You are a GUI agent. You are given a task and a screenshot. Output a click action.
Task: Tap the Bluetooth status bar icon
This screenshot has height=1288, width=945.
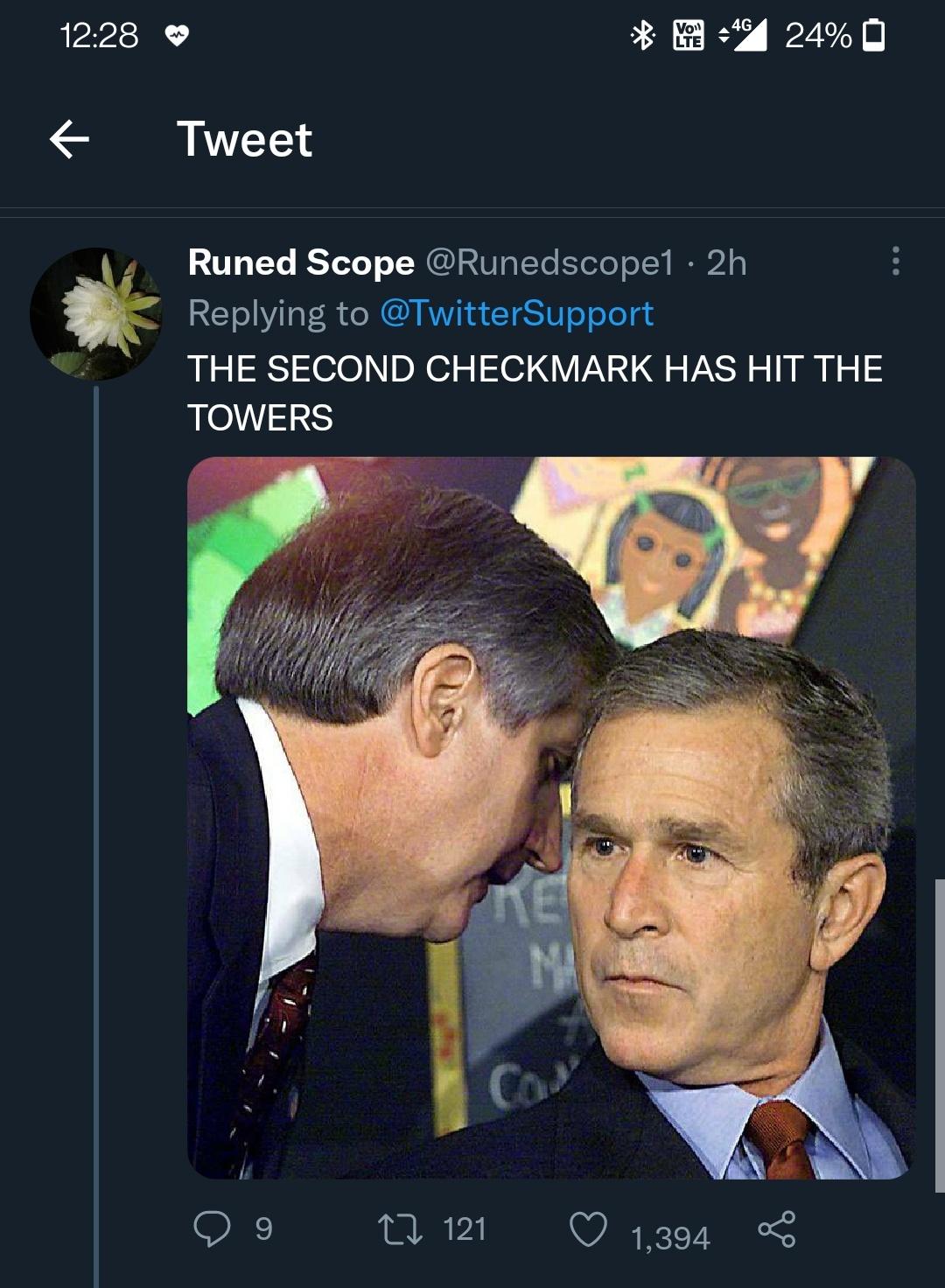[643, 35]
